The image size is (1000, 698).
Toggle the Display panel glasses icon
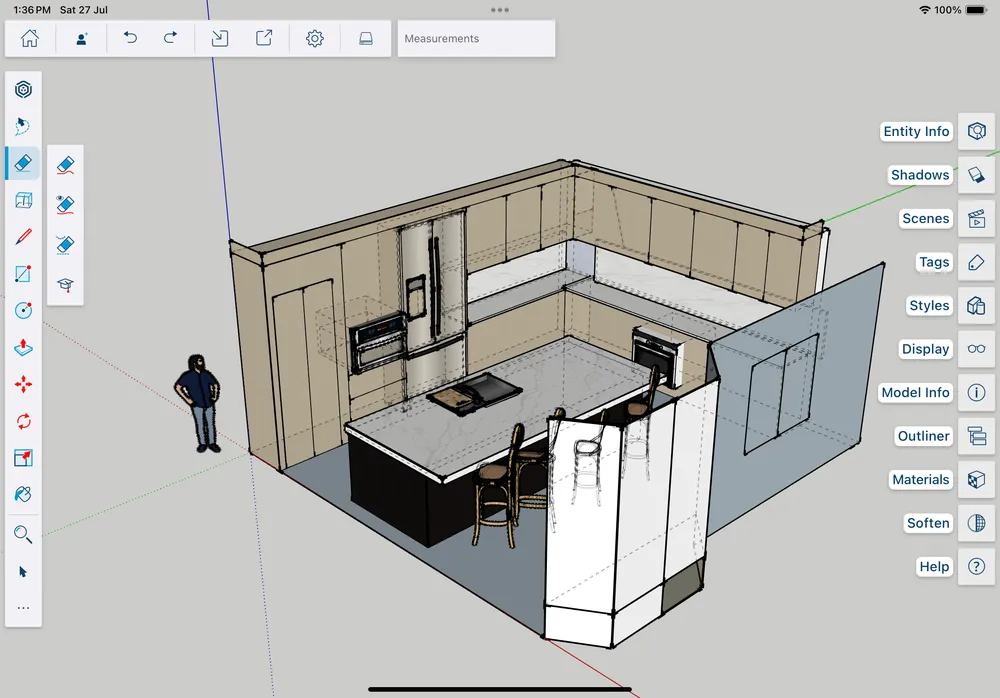click(x=976, y=349)
